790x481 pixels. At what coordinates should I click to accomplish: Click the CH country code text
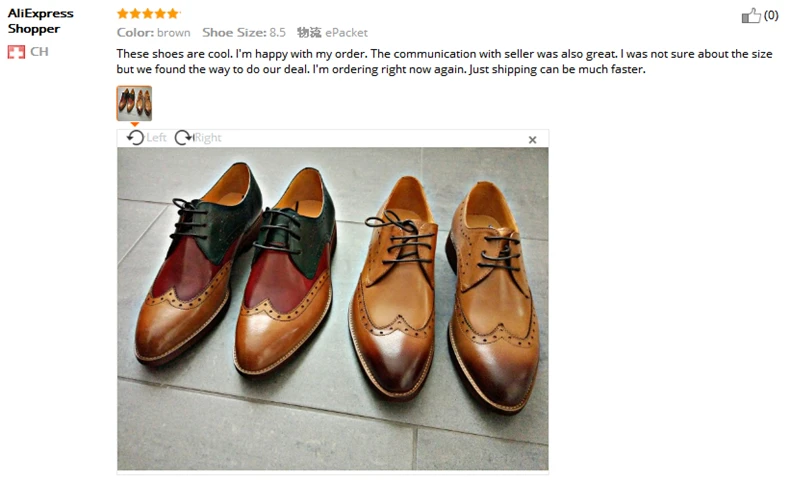[x=39, y=52]
